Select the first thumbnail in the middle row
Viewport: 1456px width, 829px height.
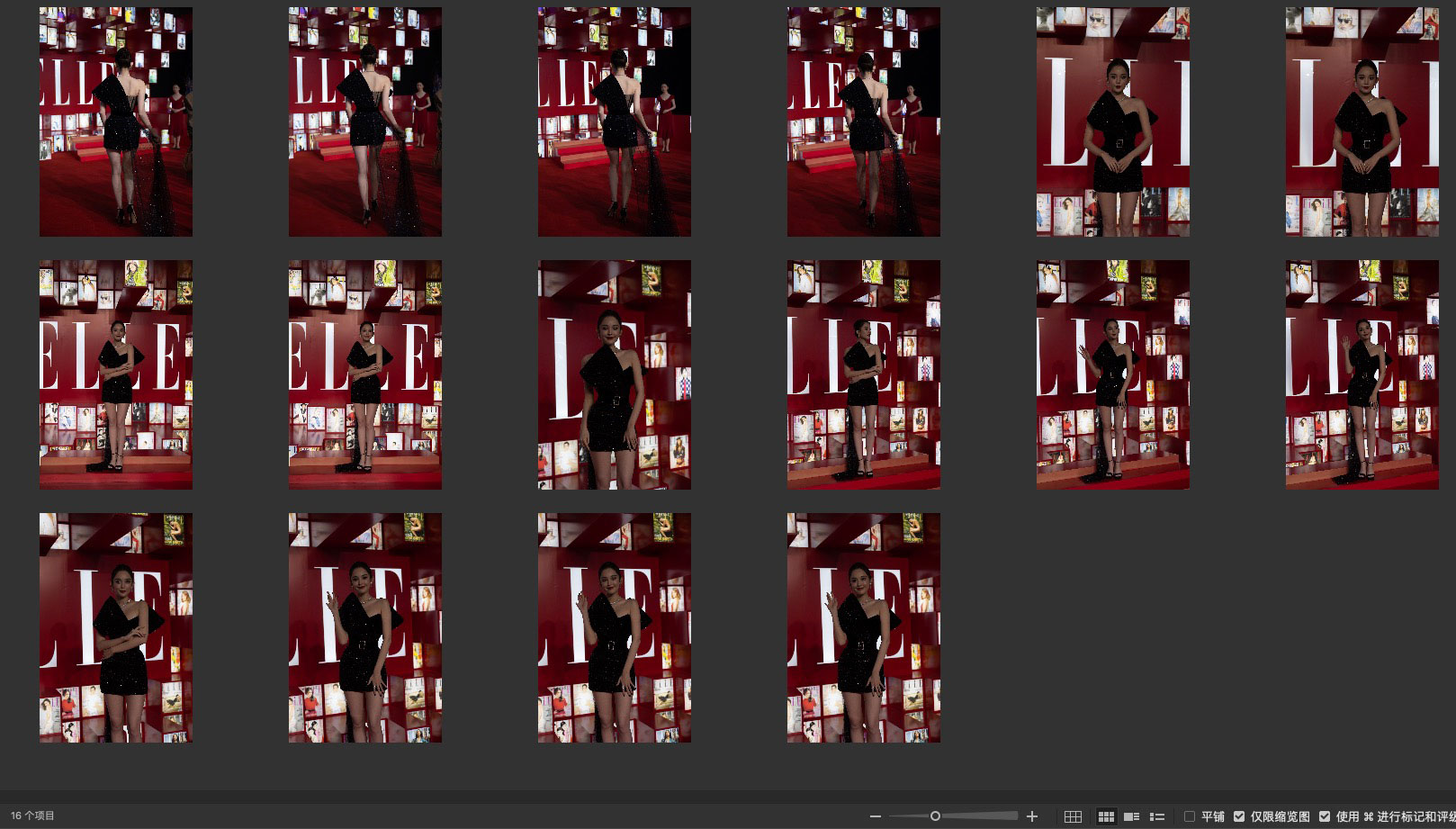[116, 375]
